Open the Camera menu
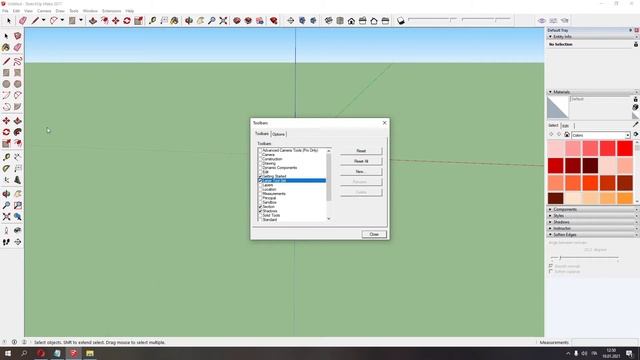The width and height of the screenshot is (640, 360). [x=44, y=11]
